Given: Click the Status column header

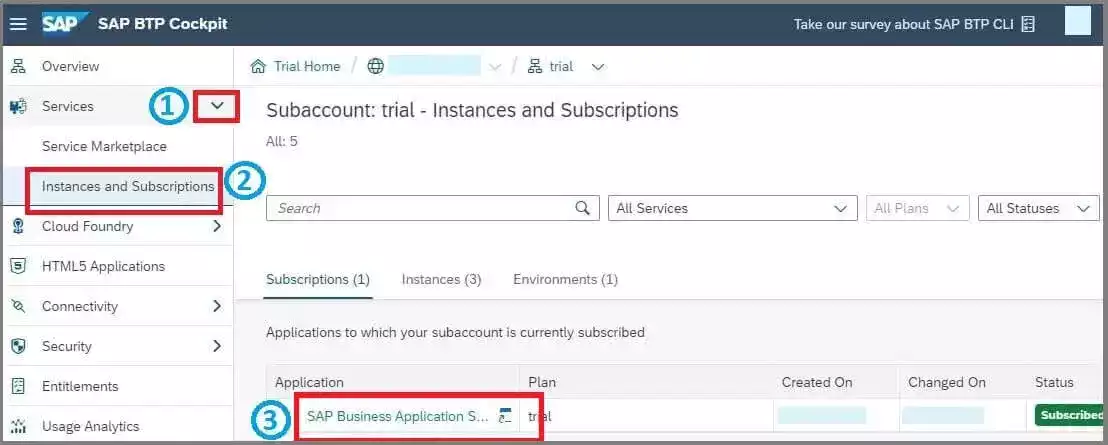Looking at the screenshot, I should pyautogui.click(x=1054, y=382).
